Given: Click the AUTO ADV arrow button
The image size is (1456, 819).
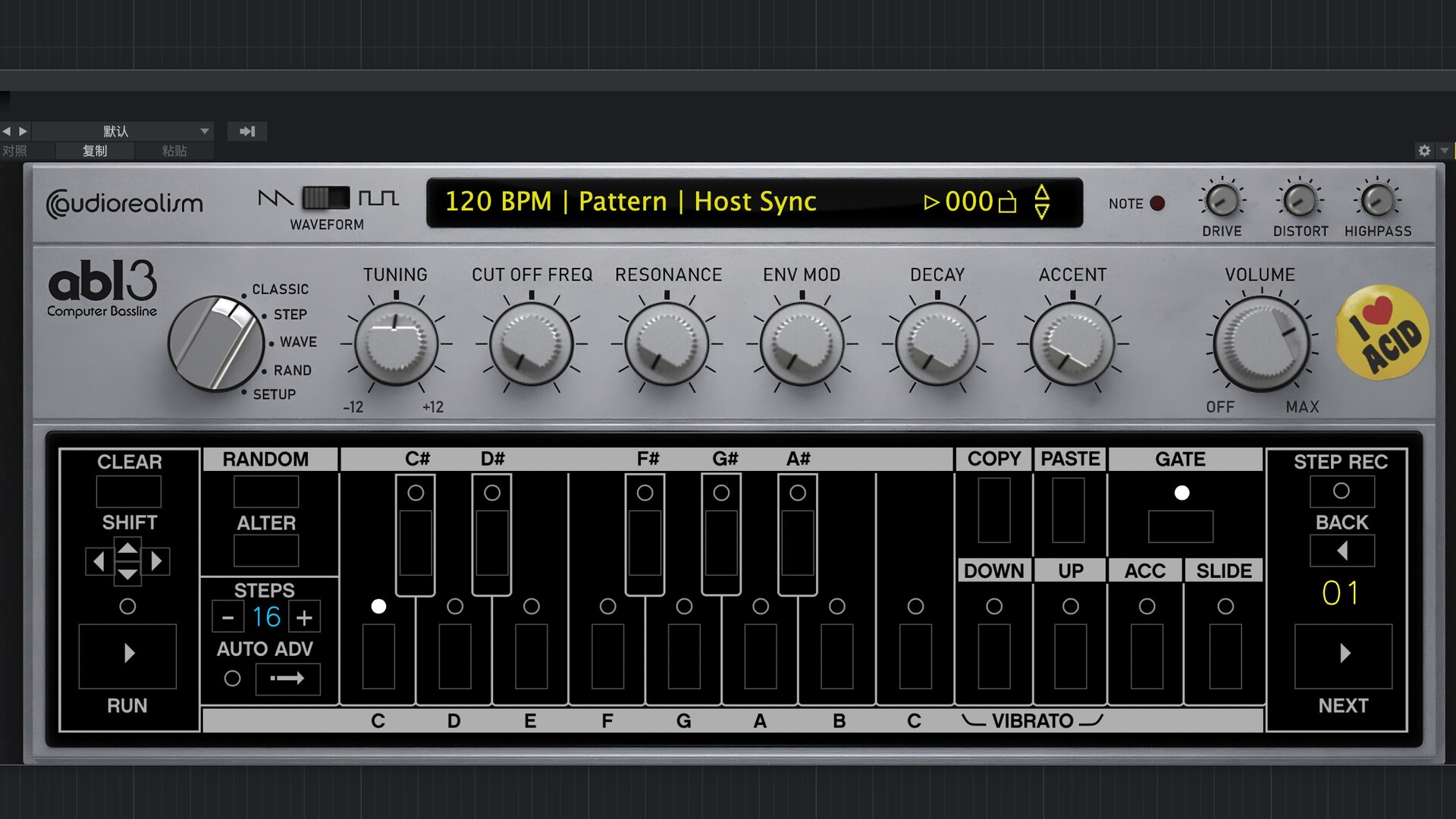Looking at the screenshot, I should (287, 679).
